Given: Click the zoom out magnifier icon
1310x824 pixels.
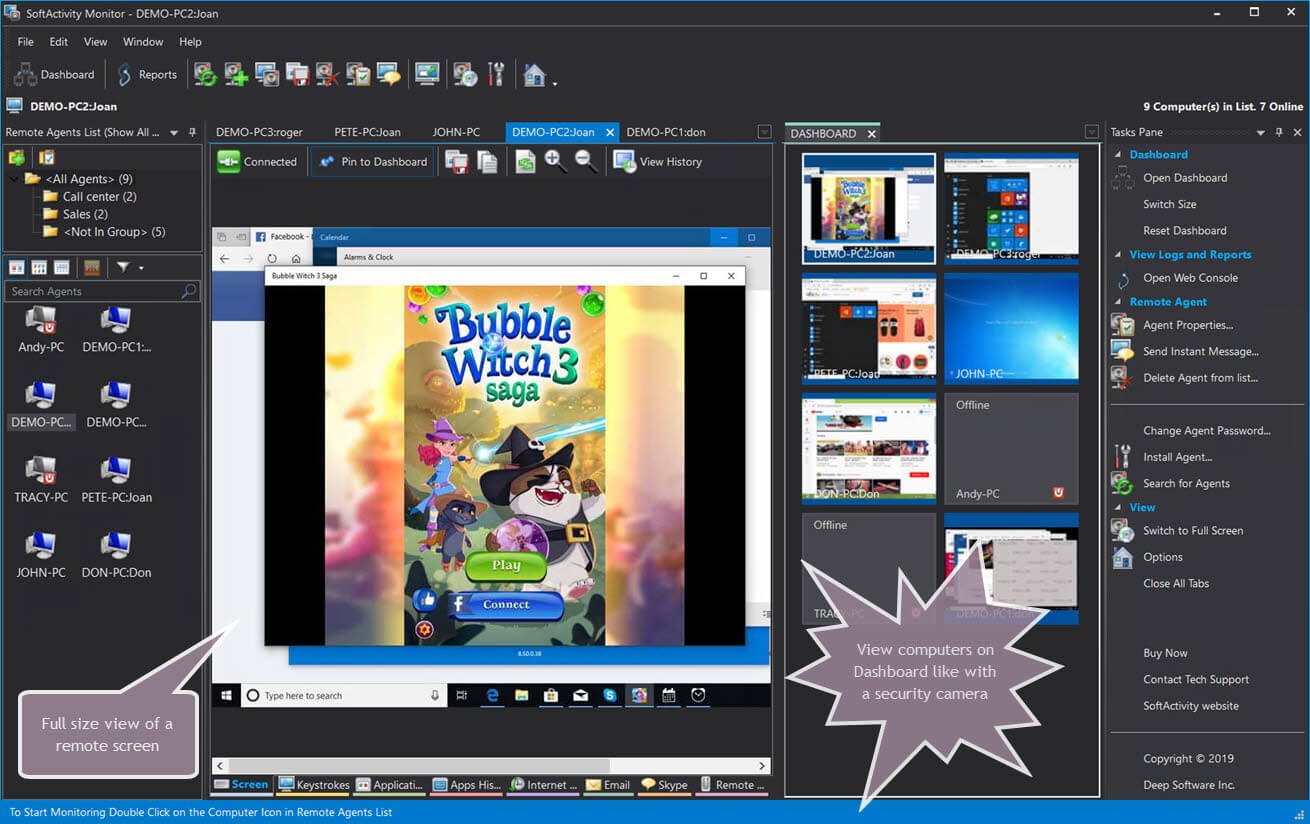Looking at the screenshot, I should click(586, 161).
